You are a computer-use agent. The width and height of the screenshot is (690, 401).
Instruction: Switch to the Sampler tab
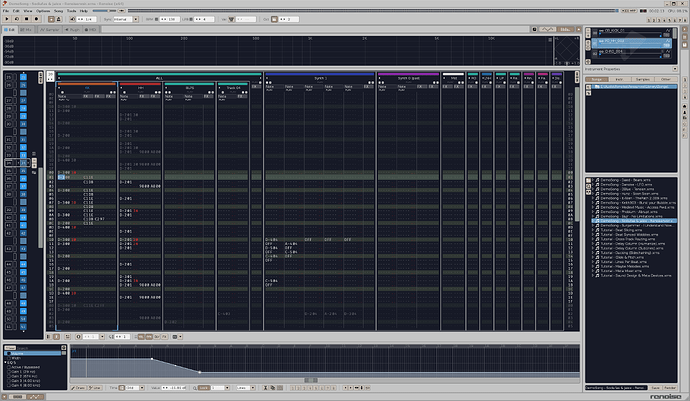pos(50,29)
